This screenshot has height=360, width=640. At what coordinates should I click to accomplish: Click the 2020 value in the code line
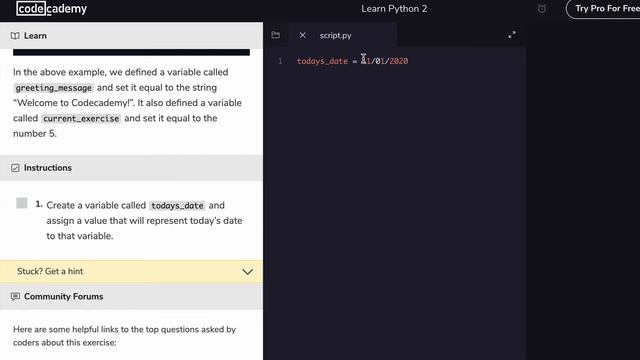point(399,61)
